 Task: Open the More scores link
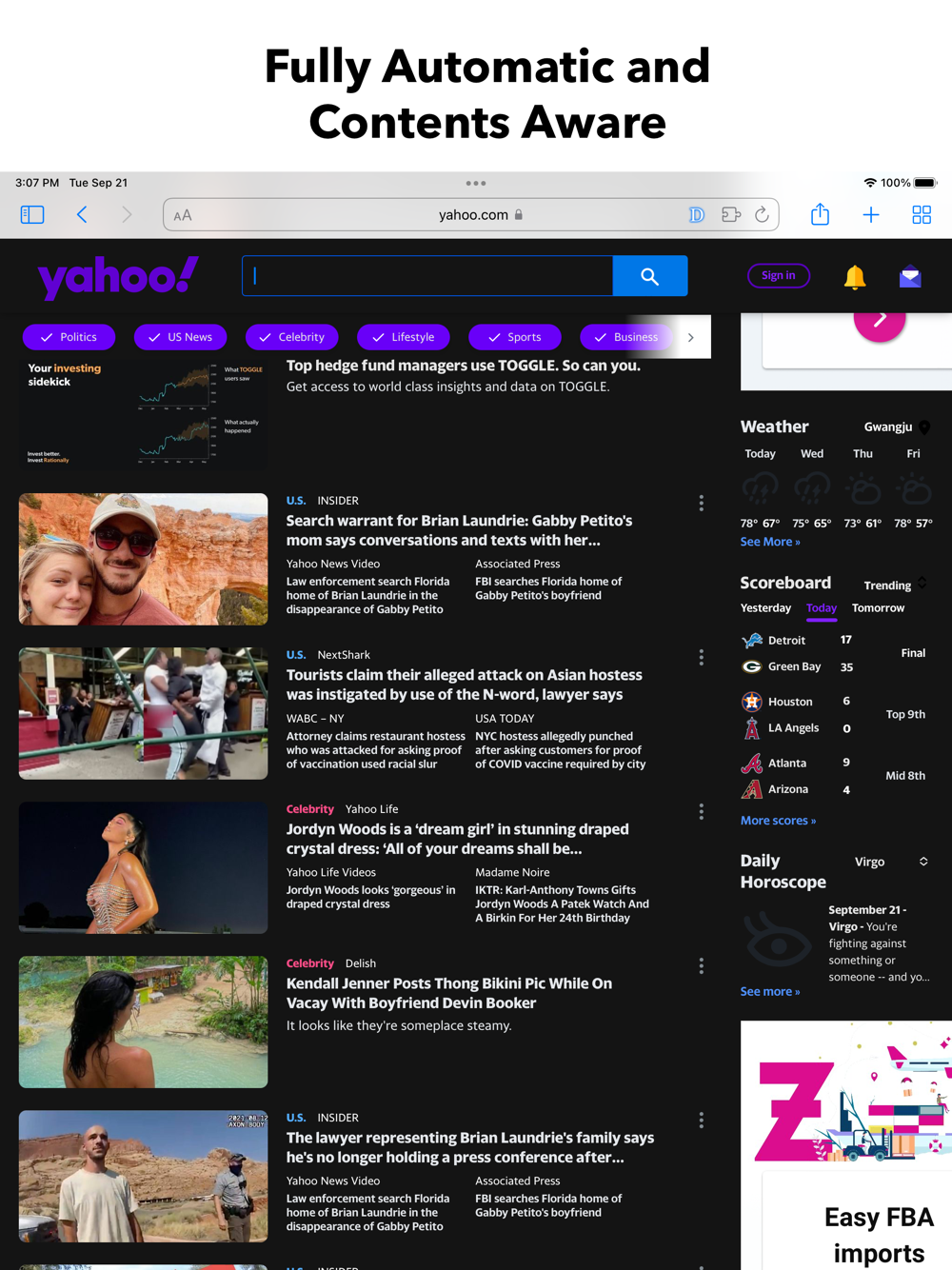click(778, 821)
